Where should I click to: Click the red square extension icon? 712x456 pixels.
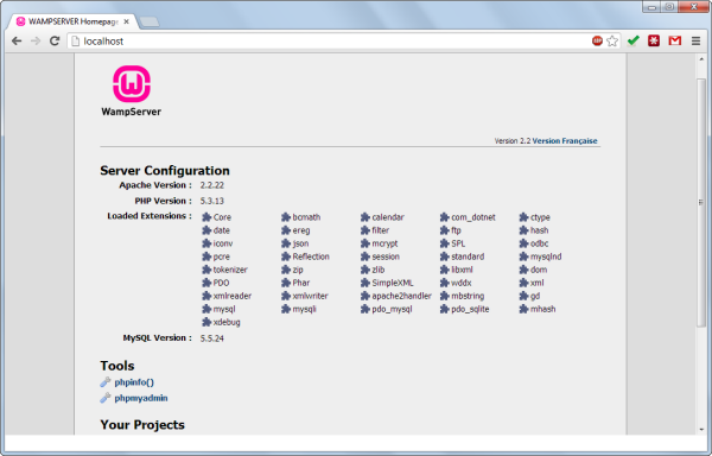click(653, 41)
